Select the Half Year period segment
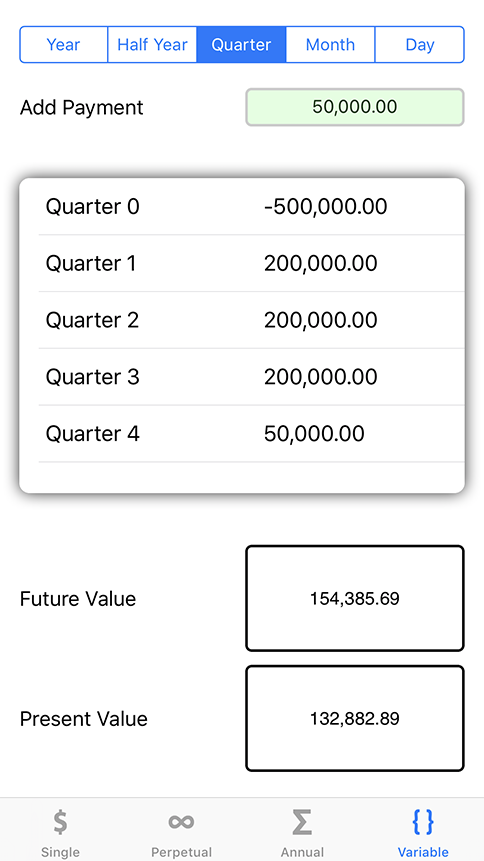The width and height of the screenshot is (484, 861). (152, 44)
